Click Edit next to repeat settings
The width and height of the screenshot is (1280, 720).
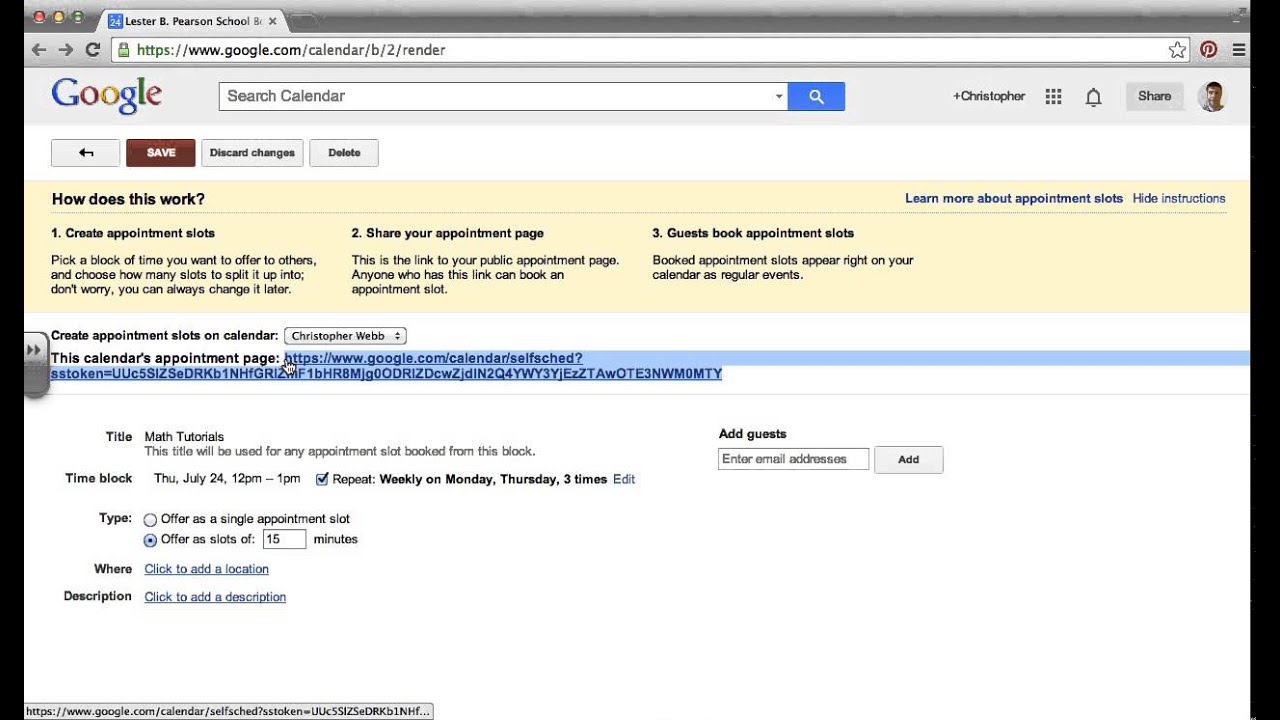[624, 479]
